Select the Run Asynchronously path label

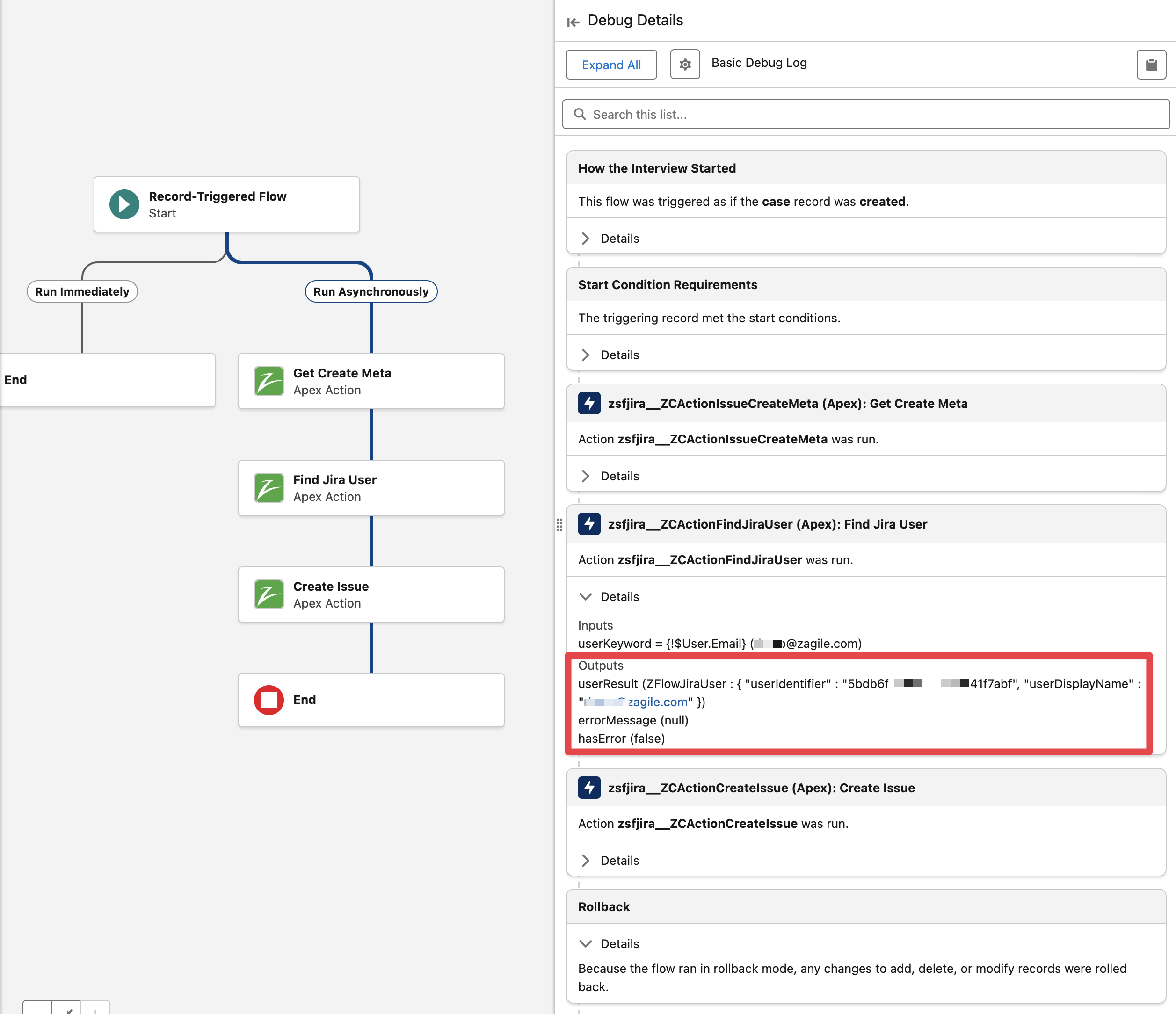(370, 292)
